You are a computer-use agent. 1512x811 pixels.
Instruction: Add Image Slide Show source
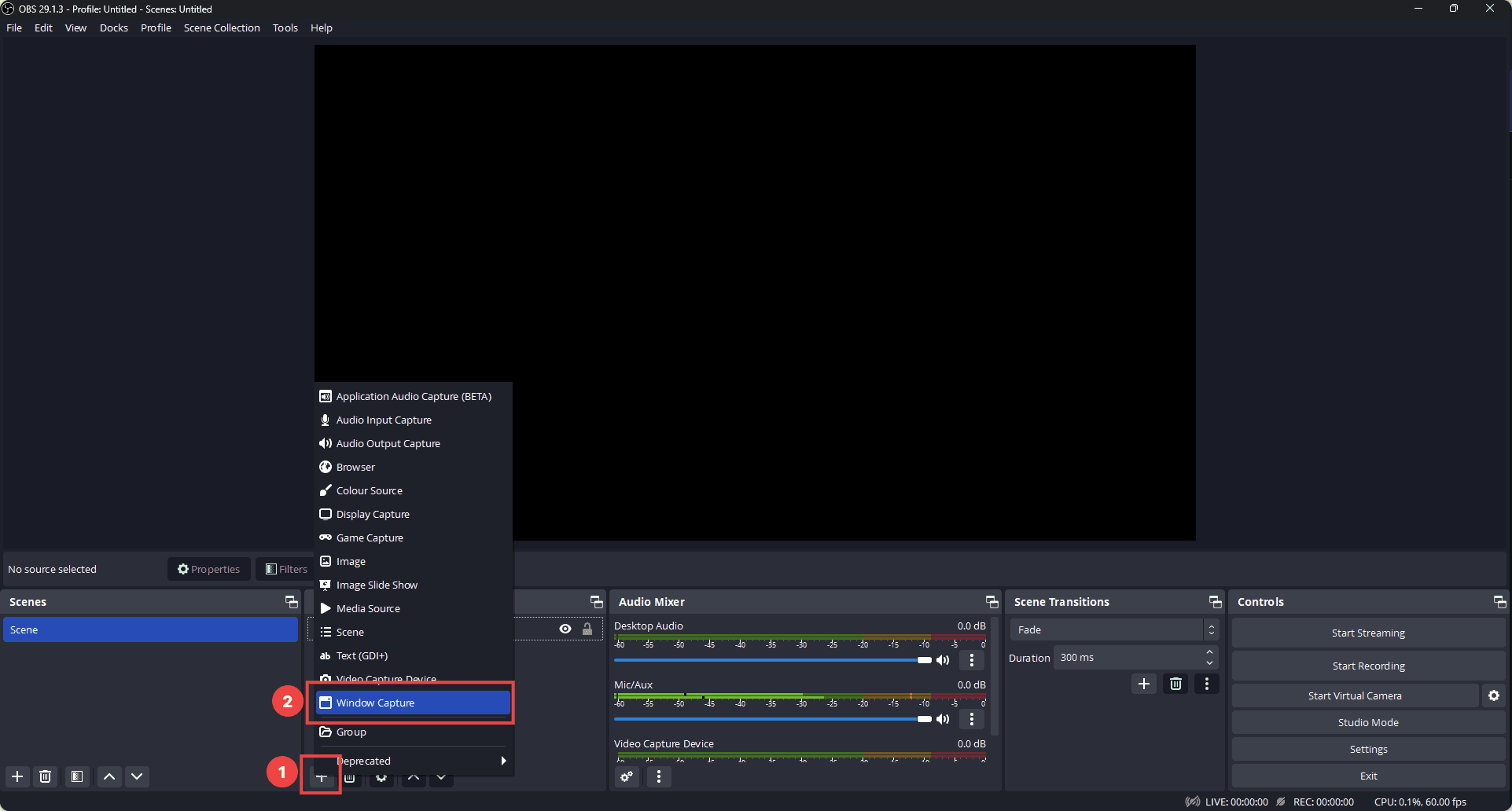[414, 585]
